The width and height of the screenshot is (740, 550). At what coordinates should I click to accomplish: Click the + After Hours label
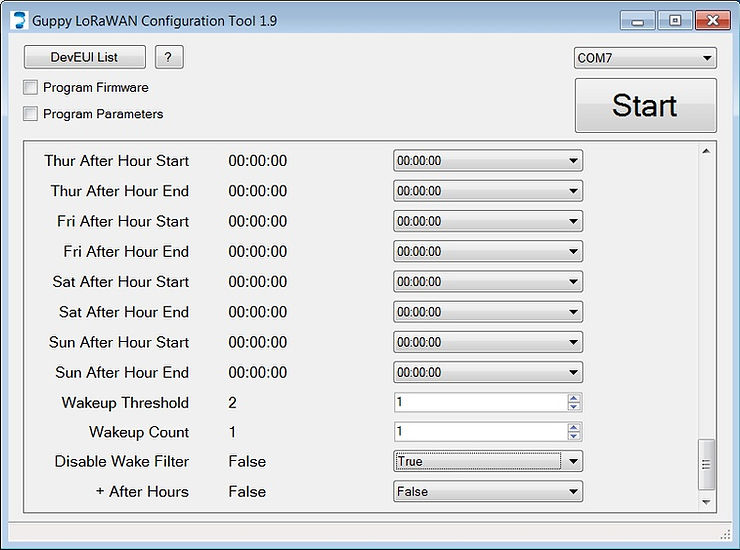click(142, 491)
